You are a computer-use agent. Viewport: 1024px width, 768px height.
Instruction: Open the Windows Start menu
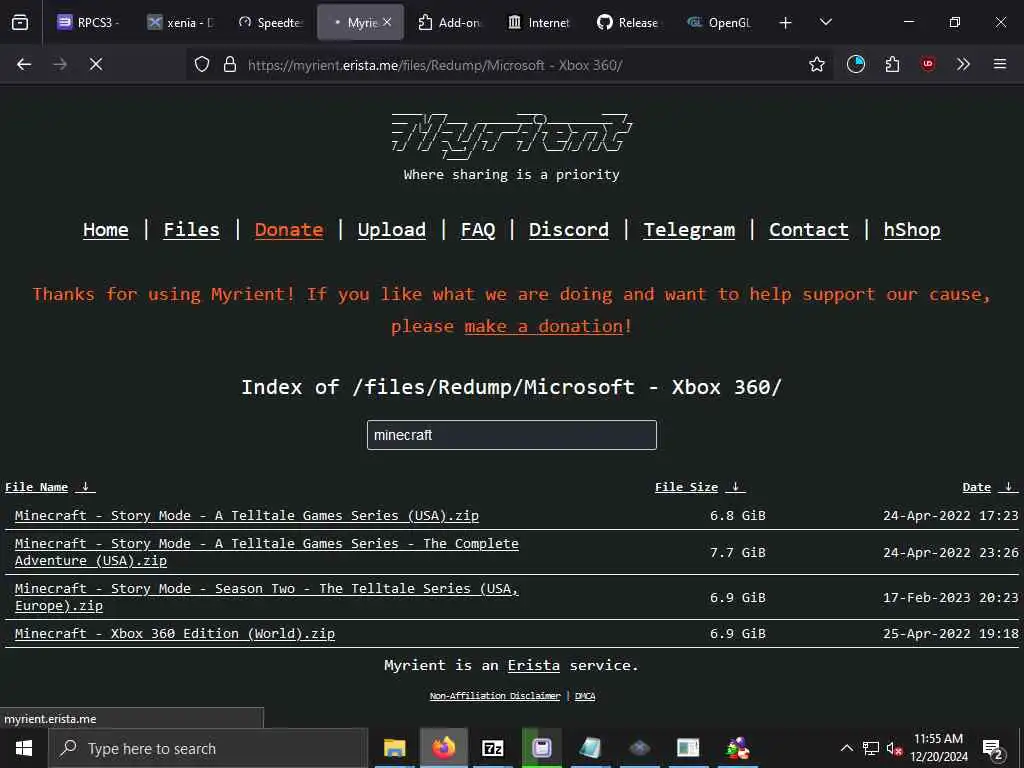[24, 748]
